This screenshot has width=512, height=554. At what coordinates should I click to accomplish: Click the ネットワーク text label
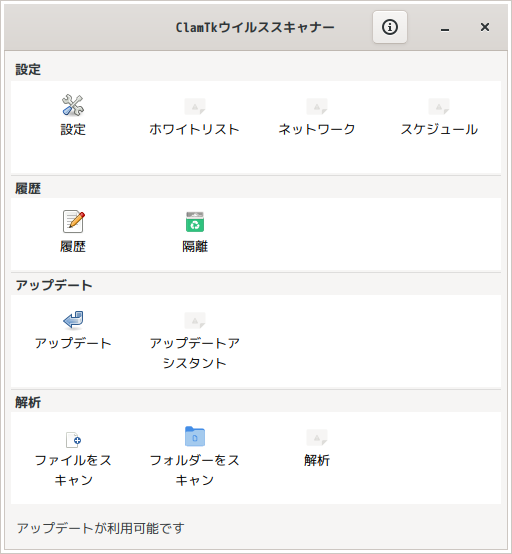317,129
